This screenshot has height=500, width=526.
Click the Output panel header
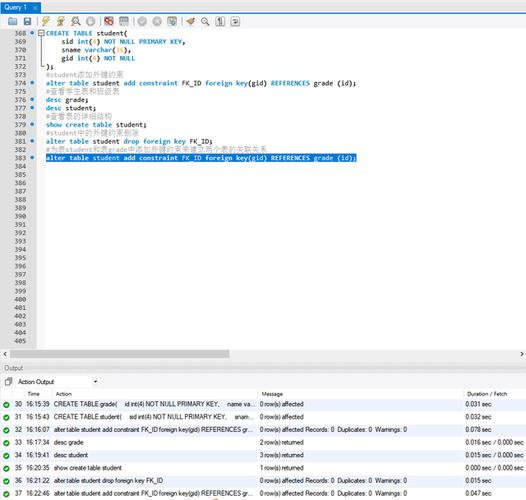pos(13,368)
